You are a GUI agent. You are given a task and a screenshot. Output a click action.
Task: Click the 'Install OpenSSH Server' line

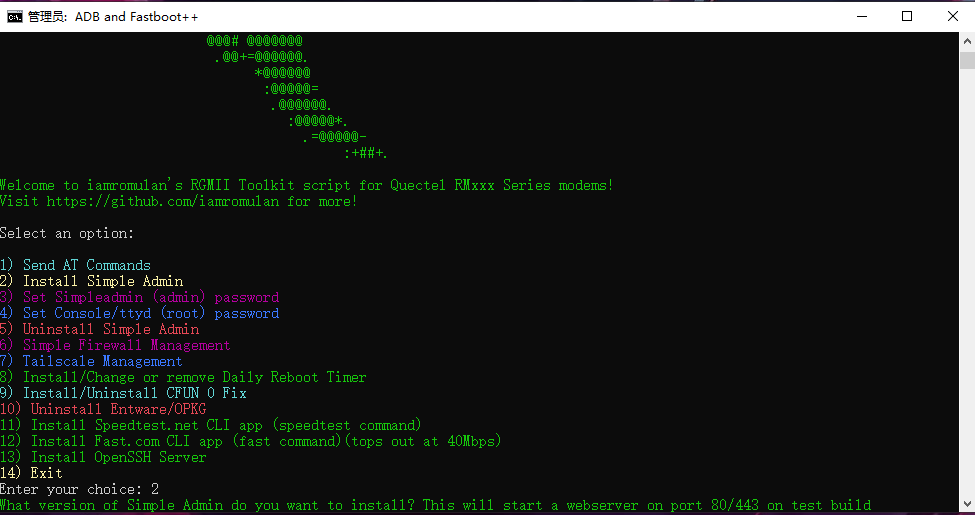tap(103, 457)
